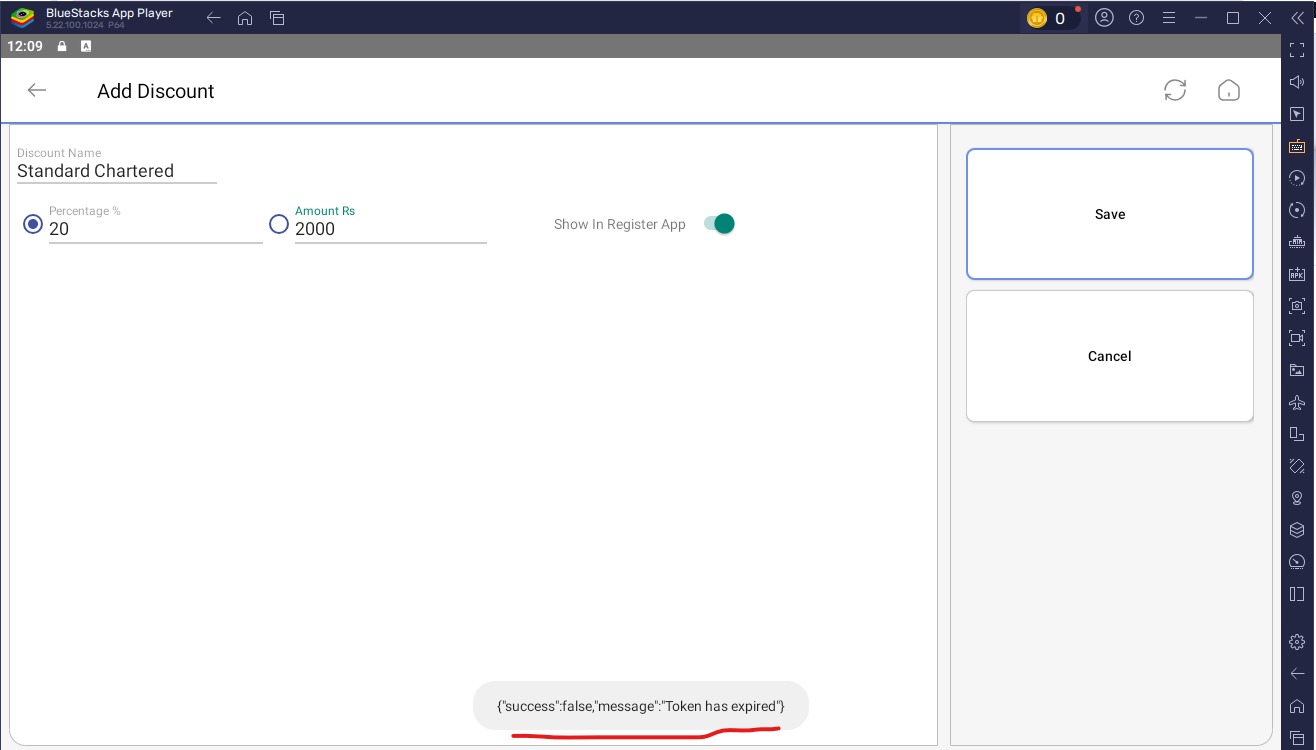This screenshot has height=750, width=1316.
Task: Click the refresh sync icon in app header
Action: [x=1175, y=90]
